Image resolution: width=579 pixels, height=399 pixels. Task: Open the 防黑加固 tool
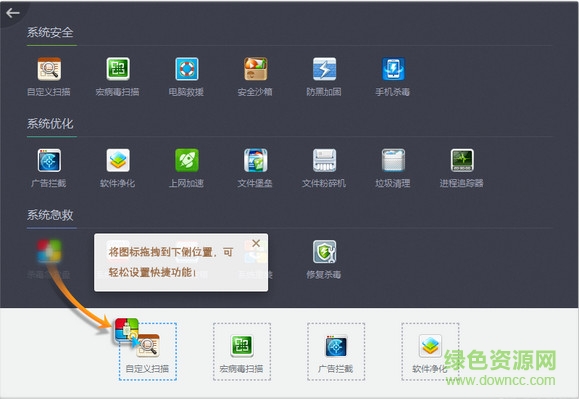click(x=324, y=76)
